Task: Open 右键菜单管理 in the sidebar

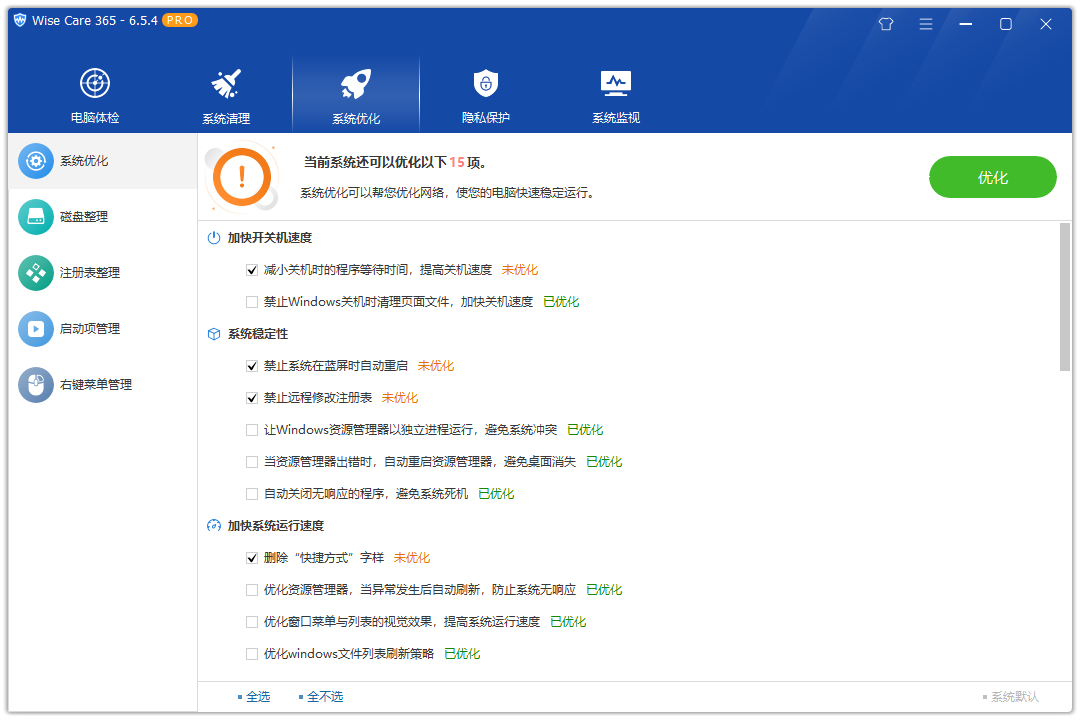Action: [103, 384]
